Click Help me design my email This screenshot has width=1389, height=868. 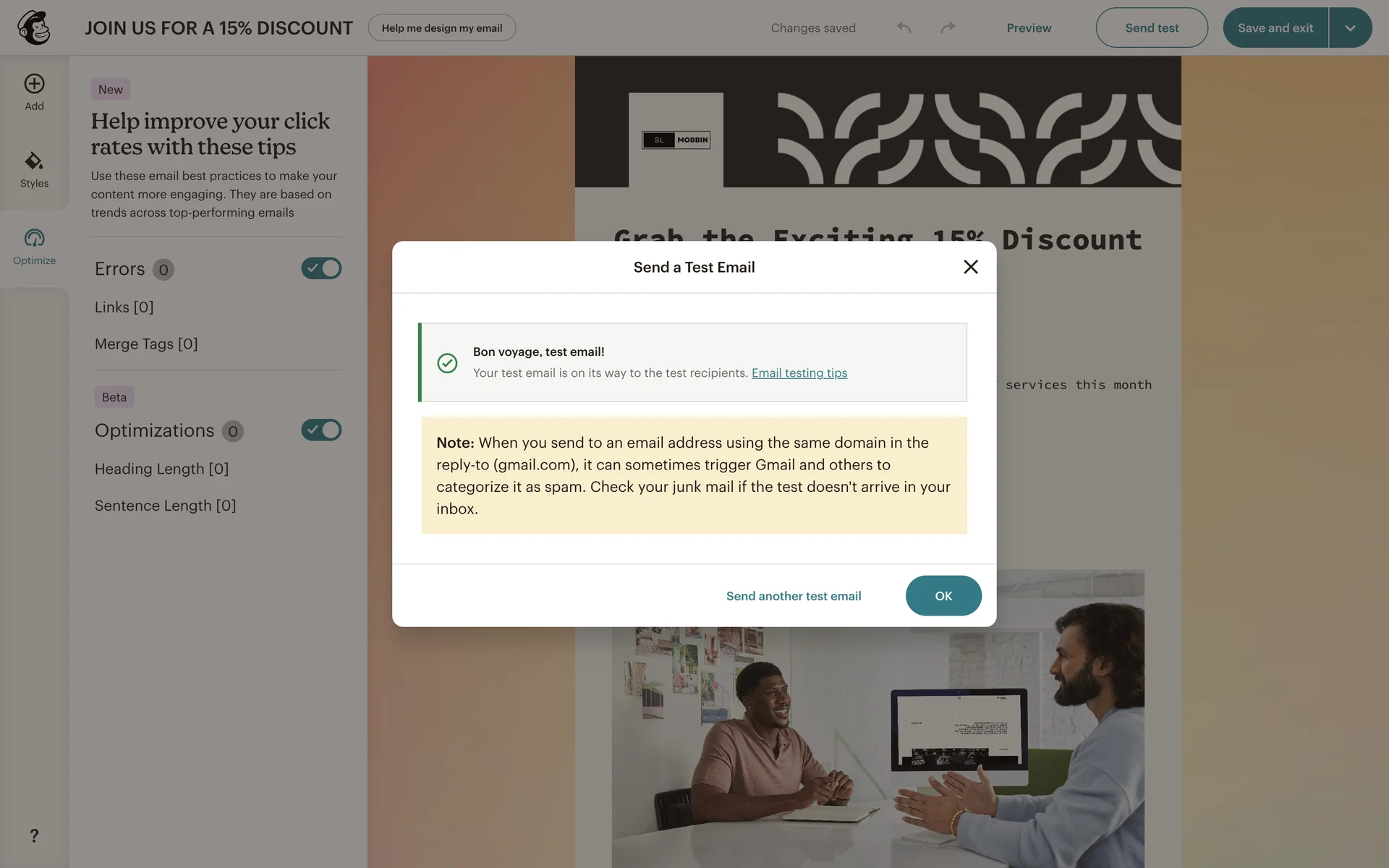click(442, 27)
